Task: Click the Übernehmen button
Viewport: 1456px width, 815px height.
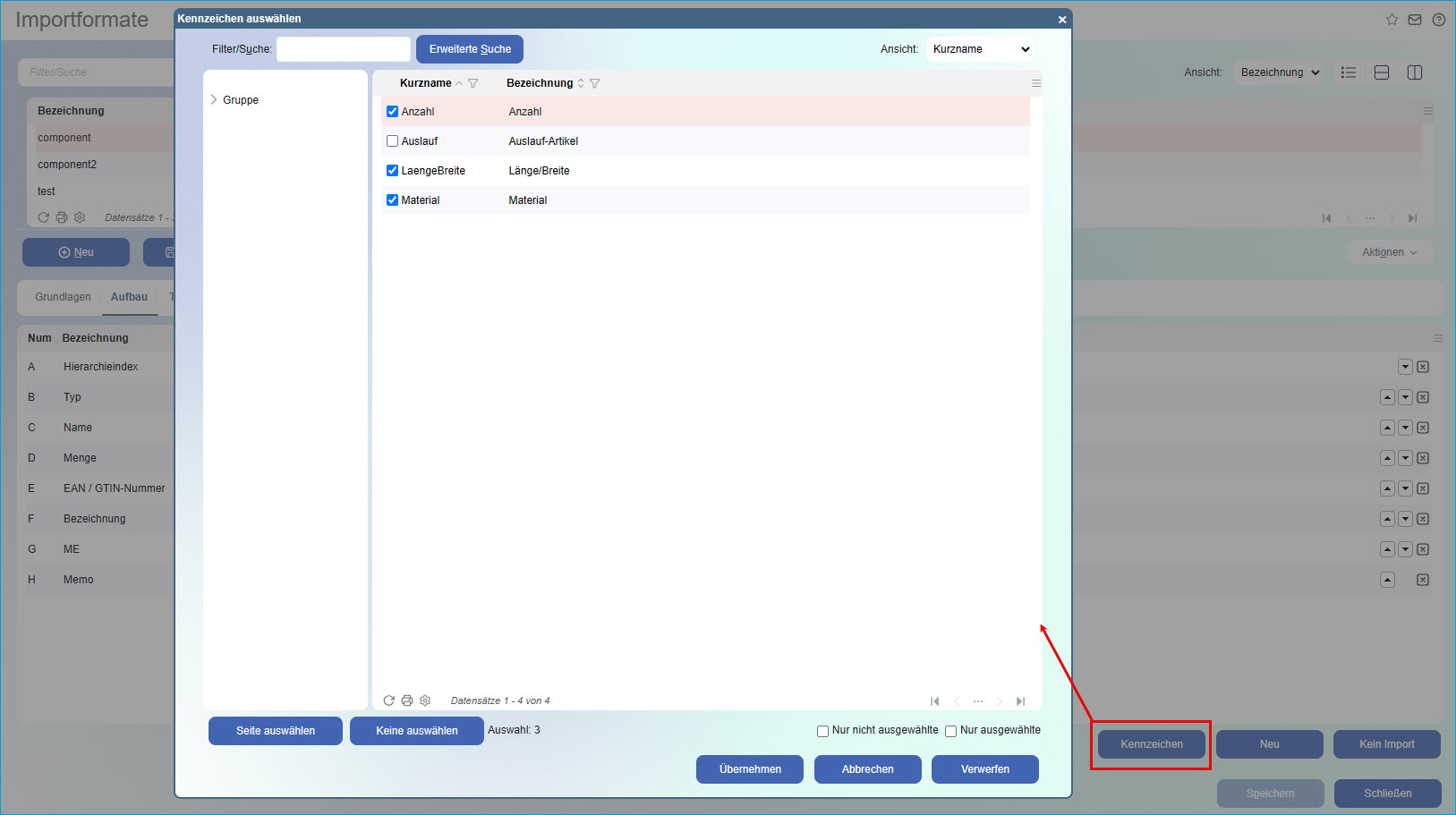Action: (x=749, y=769)
